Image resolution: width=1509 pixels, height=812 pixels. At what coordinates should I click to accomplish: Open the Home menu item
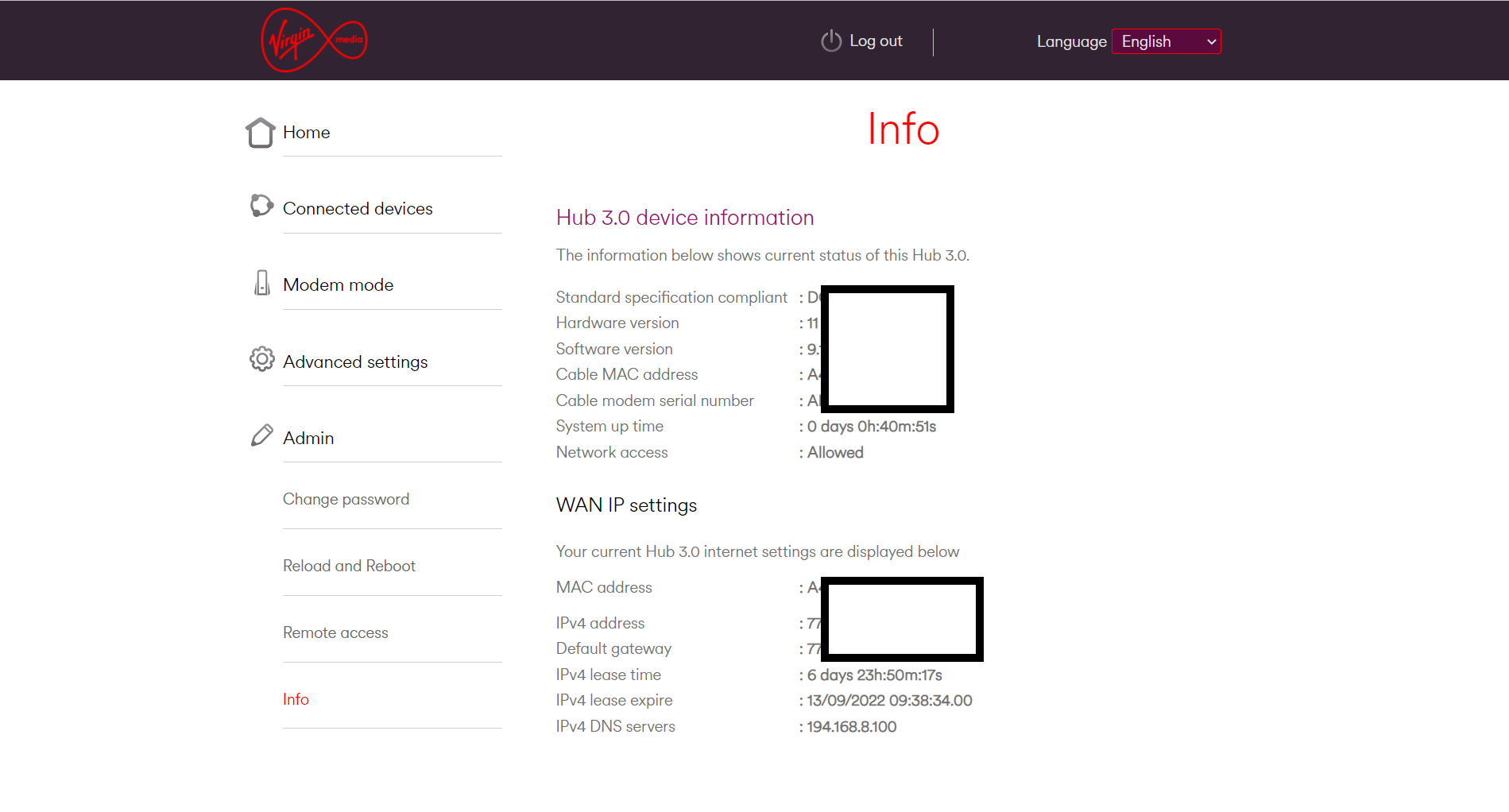(306, 133)
